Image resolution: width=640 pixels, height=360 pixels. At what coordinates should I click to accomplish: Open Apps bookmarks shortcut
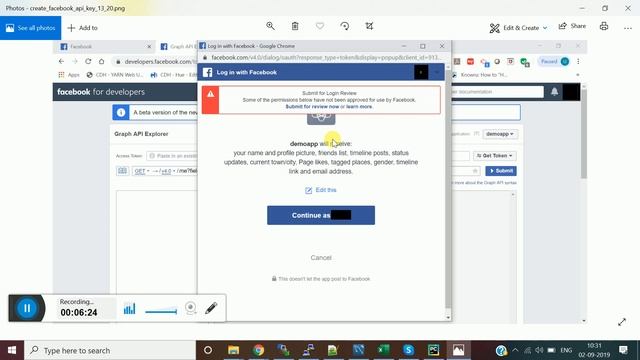(69, 75)
